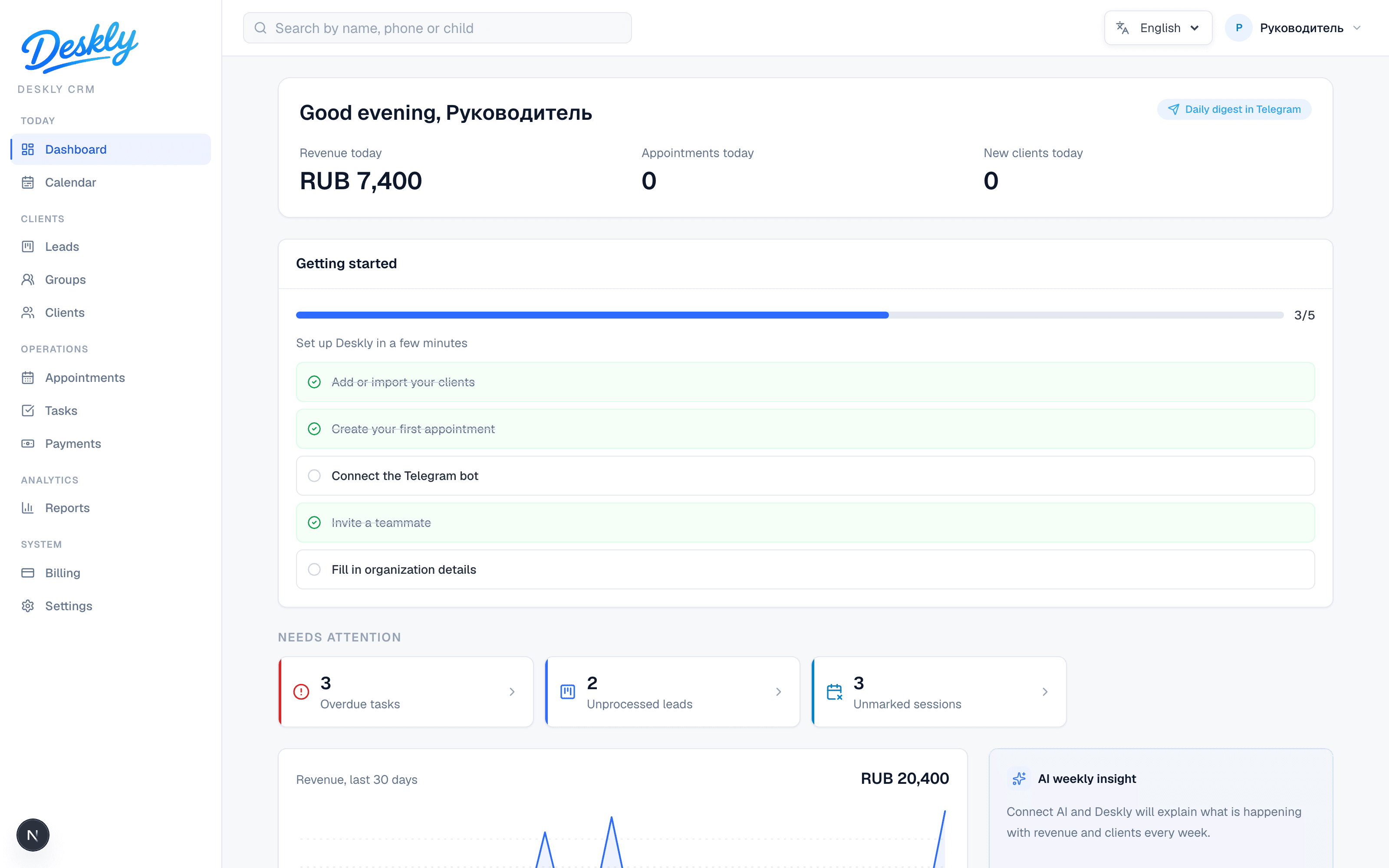
Task: Click the Getting started heading
Action: pyautogui.click(x=346, y=263)
